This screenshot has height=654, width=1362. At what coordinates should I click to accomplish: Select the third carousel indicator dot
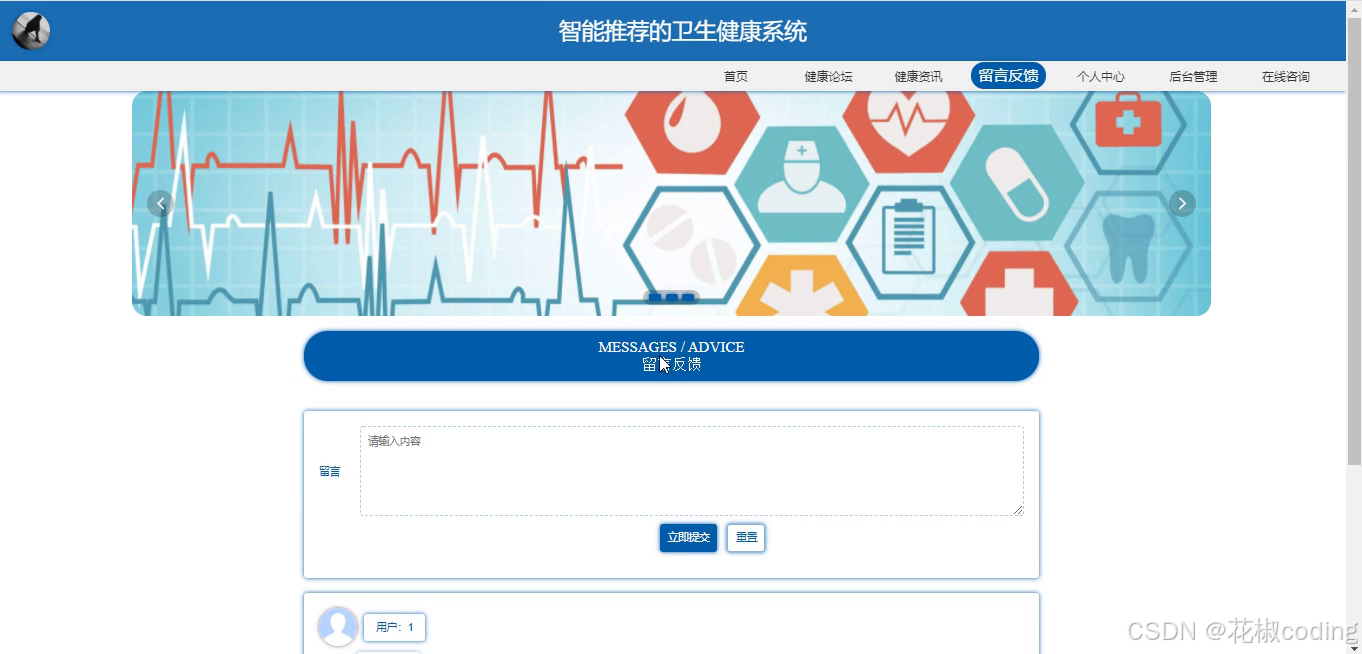point(687,296)
